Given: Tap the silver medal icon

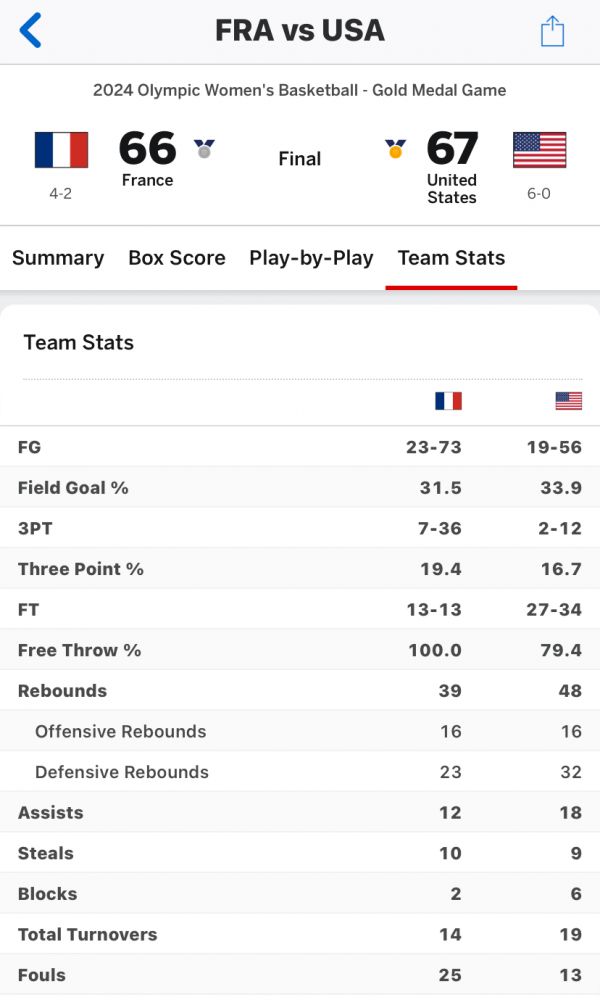Looking at the screenshot, I should tap(204, 149).
